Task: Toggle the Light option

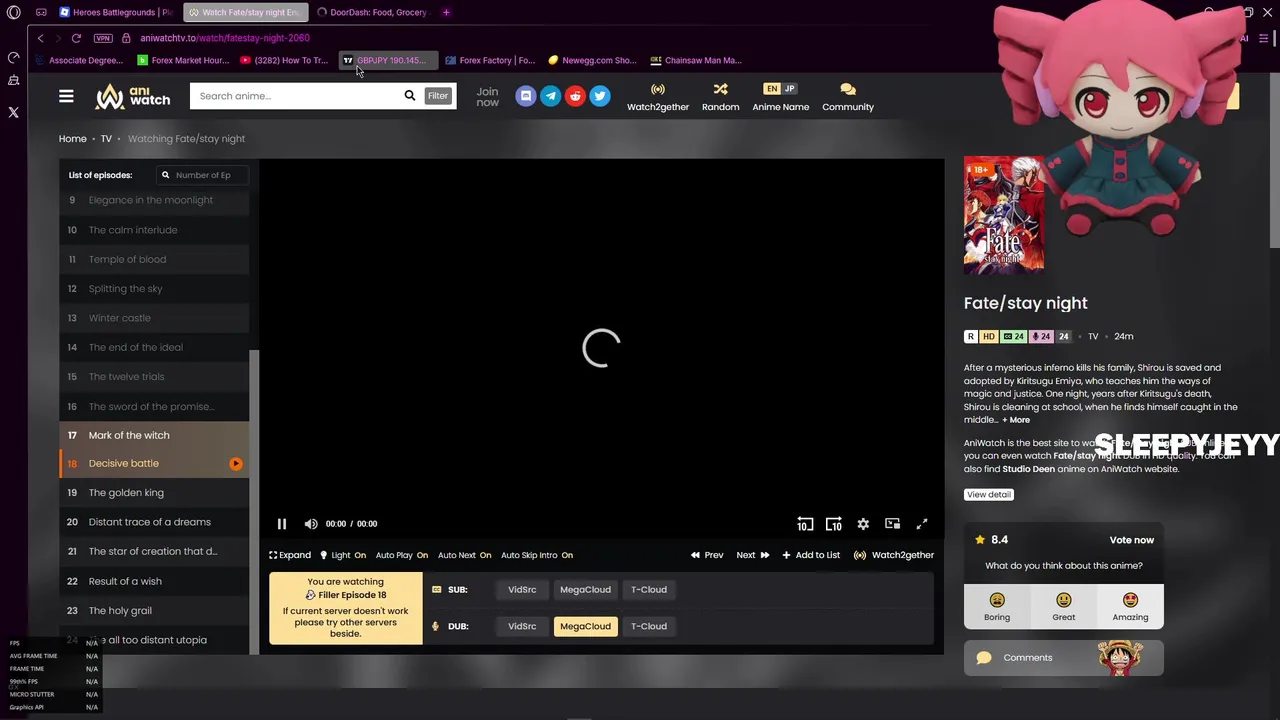Action: pos(343,555)
